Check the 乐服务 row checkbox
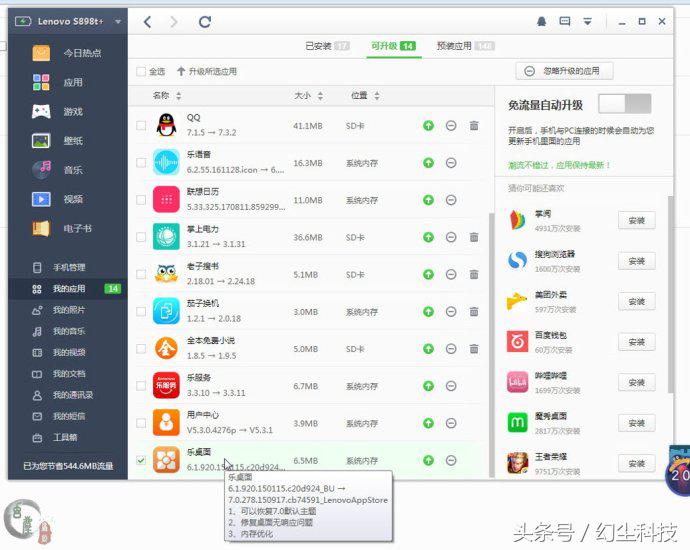The width and height of the screenshot is (690, 550). coord(141,386)
